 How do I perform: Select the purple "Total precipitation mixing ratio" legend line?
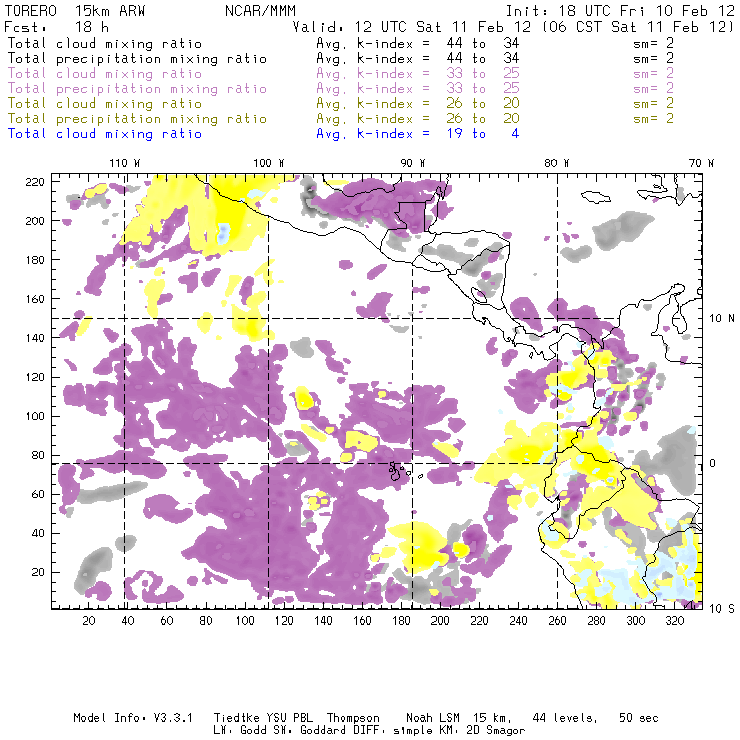[137, 89]
